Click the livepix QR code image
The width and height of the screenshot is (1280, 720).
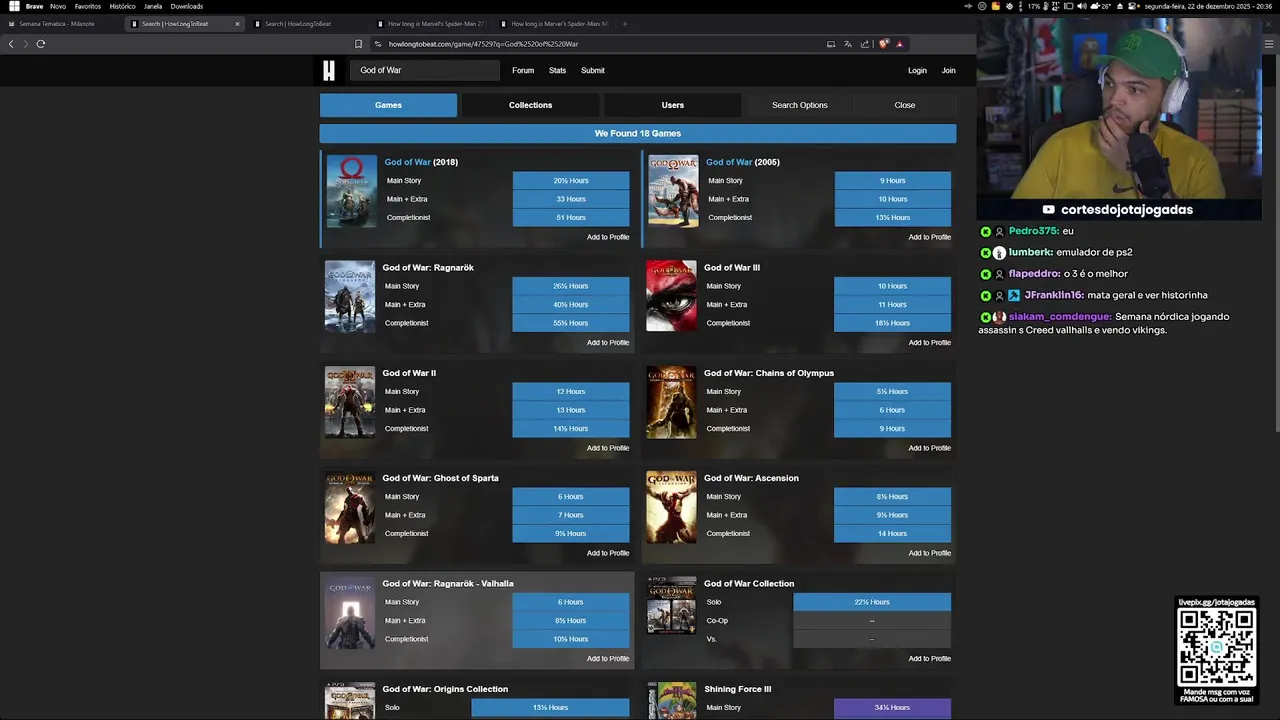[1216, 647]
